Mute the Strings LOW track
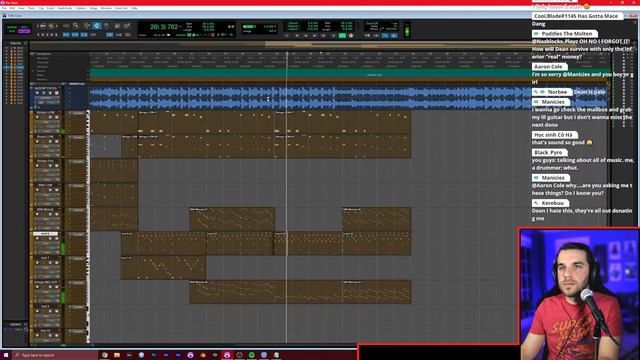Image resolution: width=640 pixels, height=360 pixels. pos(57,118)
